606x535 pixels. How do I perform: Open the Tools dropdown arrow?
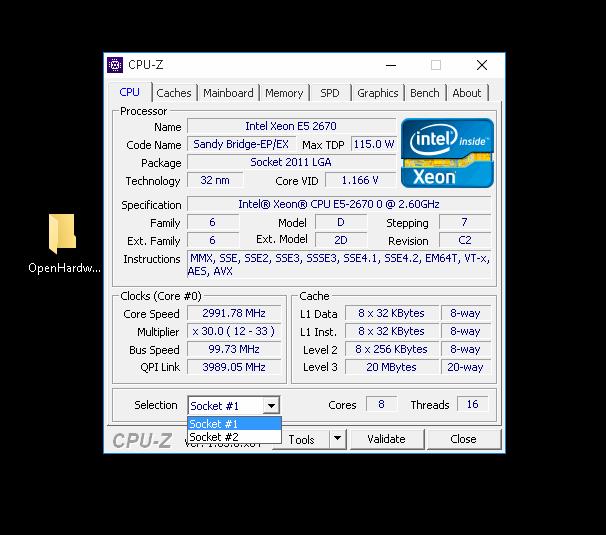coord(338,439)
